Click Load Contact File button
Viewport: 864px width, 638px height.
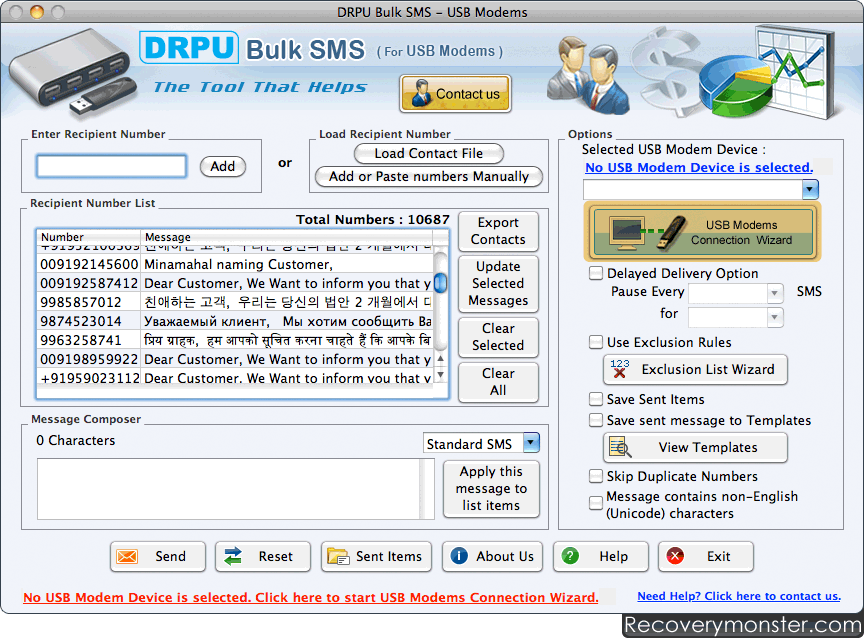(x=429, y=153)
